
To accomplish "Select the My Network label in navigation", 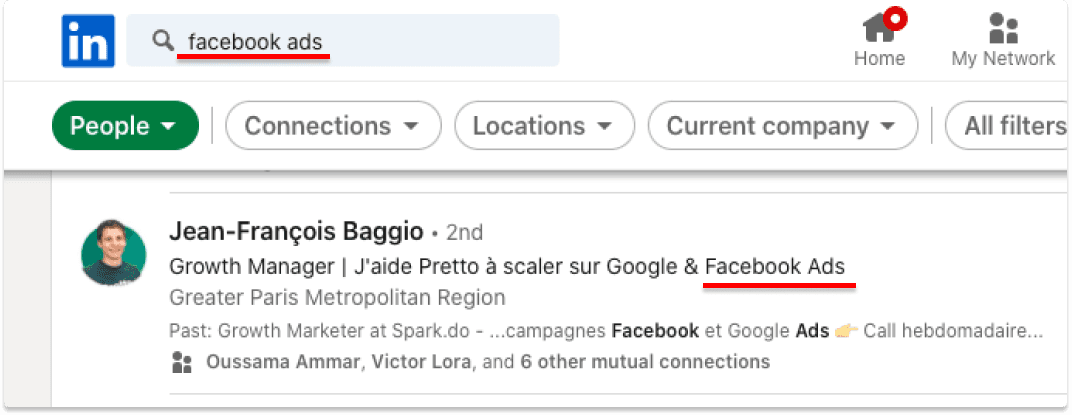I will [1003, 59].
